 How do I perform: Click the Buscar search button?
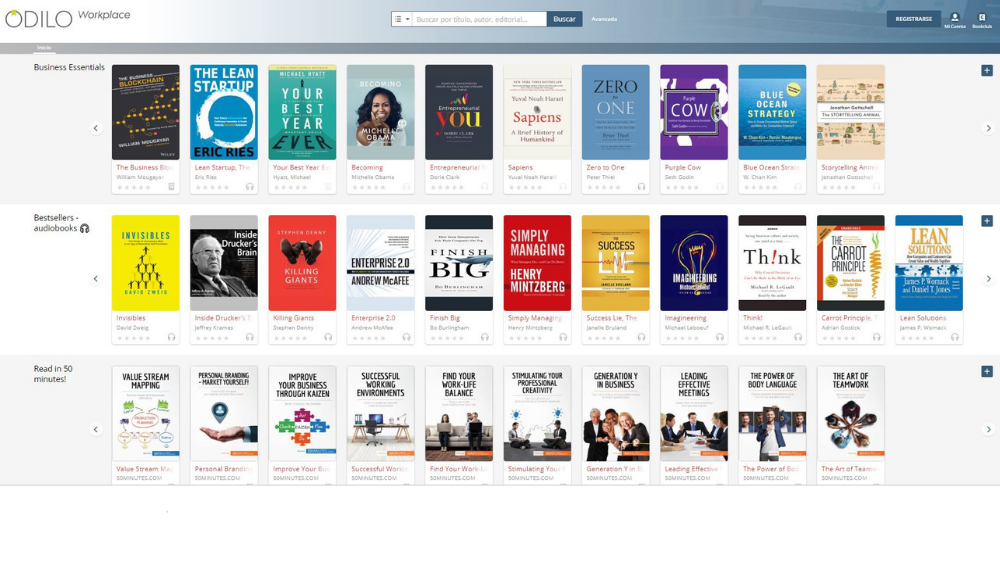click(x=564, y=19)
